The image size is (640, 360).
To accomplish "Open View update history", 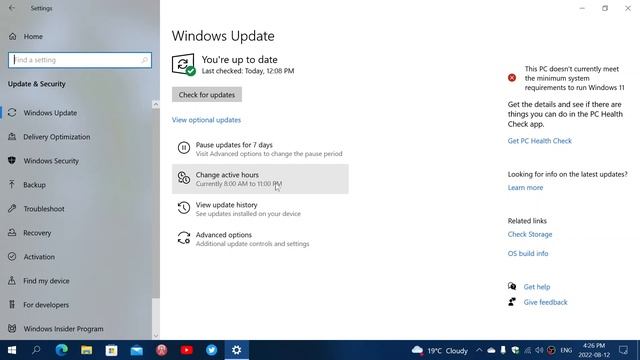I will point(260,209).
